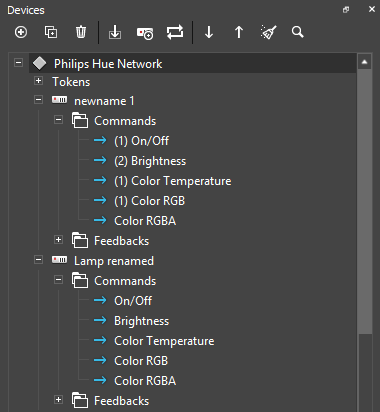The image size is (380, 412).
Task: Select Color RGBA under Lamp renamed
Action: 145,381
